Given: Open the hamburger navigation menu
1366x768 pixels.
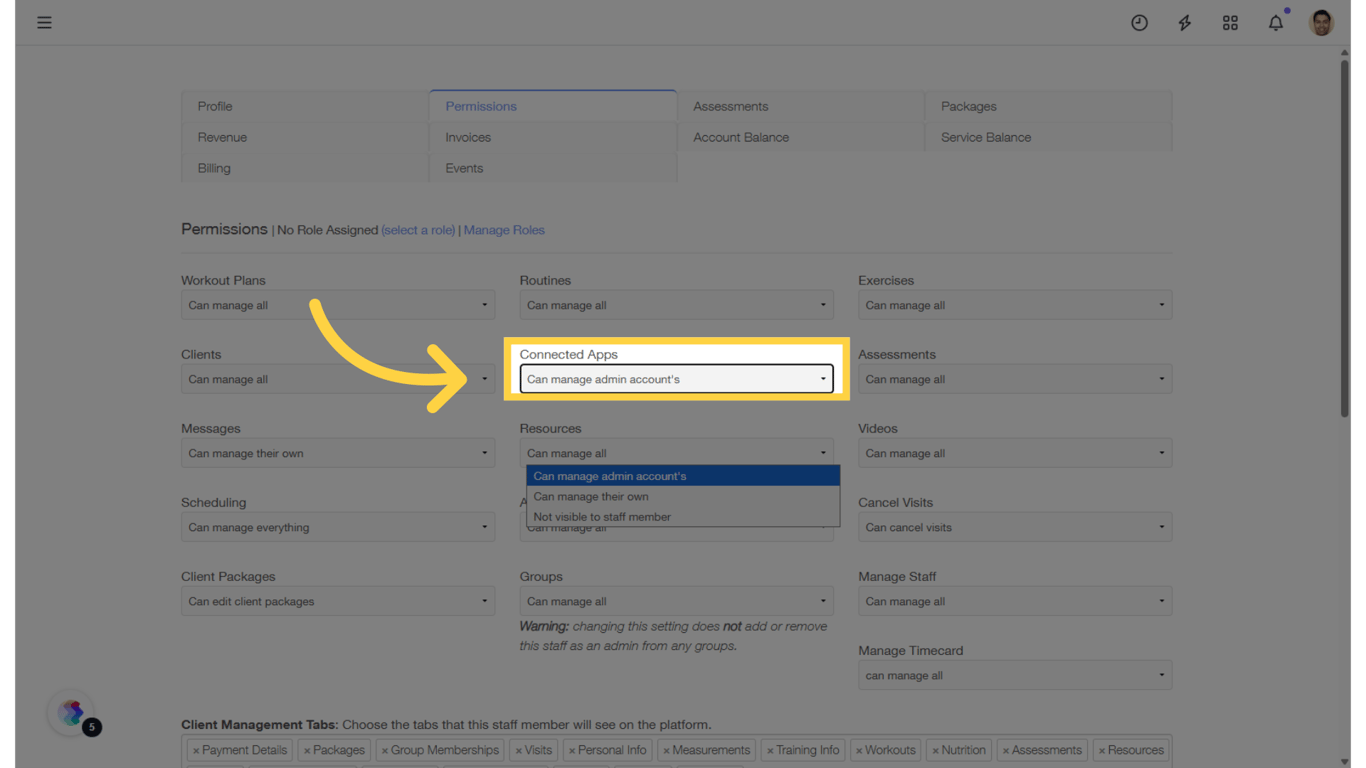Looking at the screenshot, I should [44, 22].
